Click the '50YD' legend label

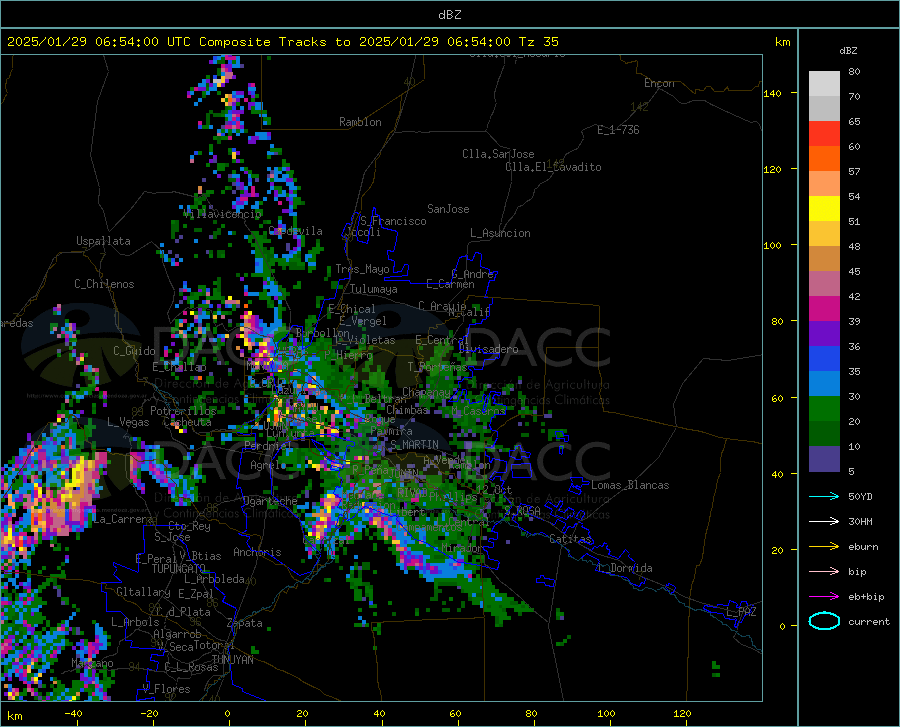coord(860,496)
